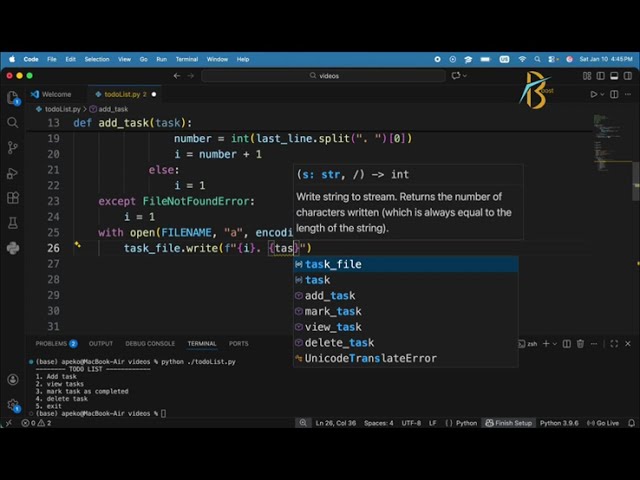Open the Manage gear menu
The image size is (640, 480).
(x=13, y=404)
